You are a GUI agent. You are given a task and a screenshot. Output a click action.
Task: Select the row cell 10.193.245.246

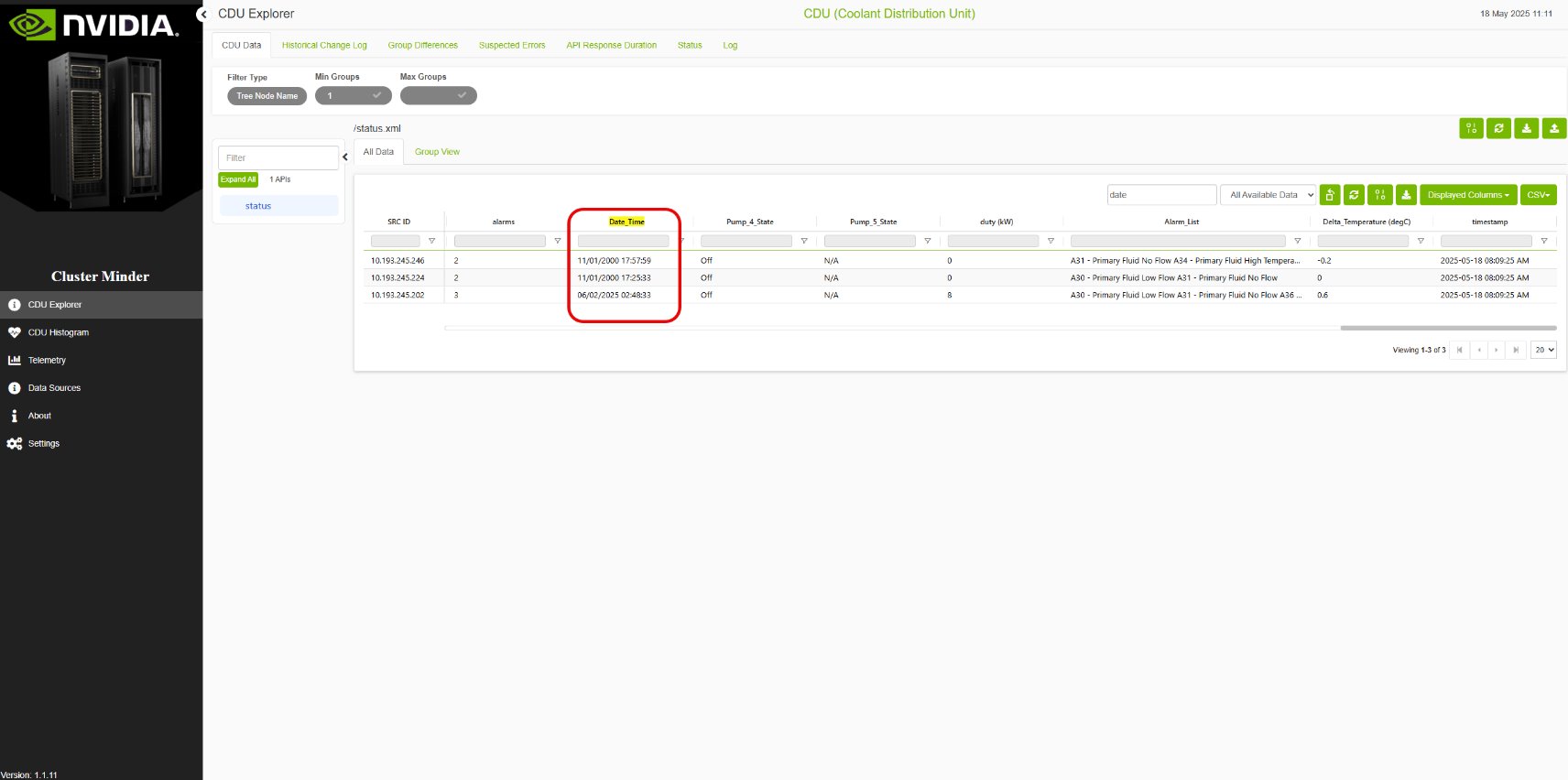[x=397, y=261]
